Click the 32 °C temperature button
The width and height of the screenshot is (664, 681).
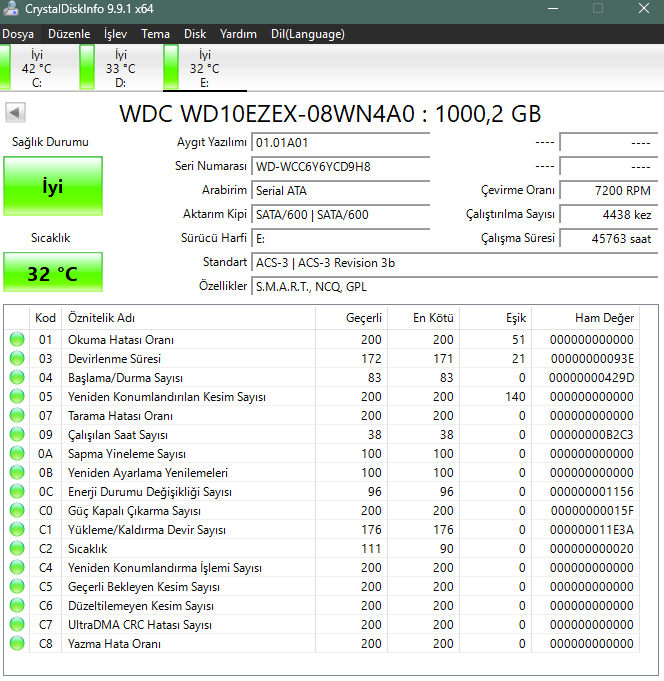pyautogui.click(x=53, y=273)
